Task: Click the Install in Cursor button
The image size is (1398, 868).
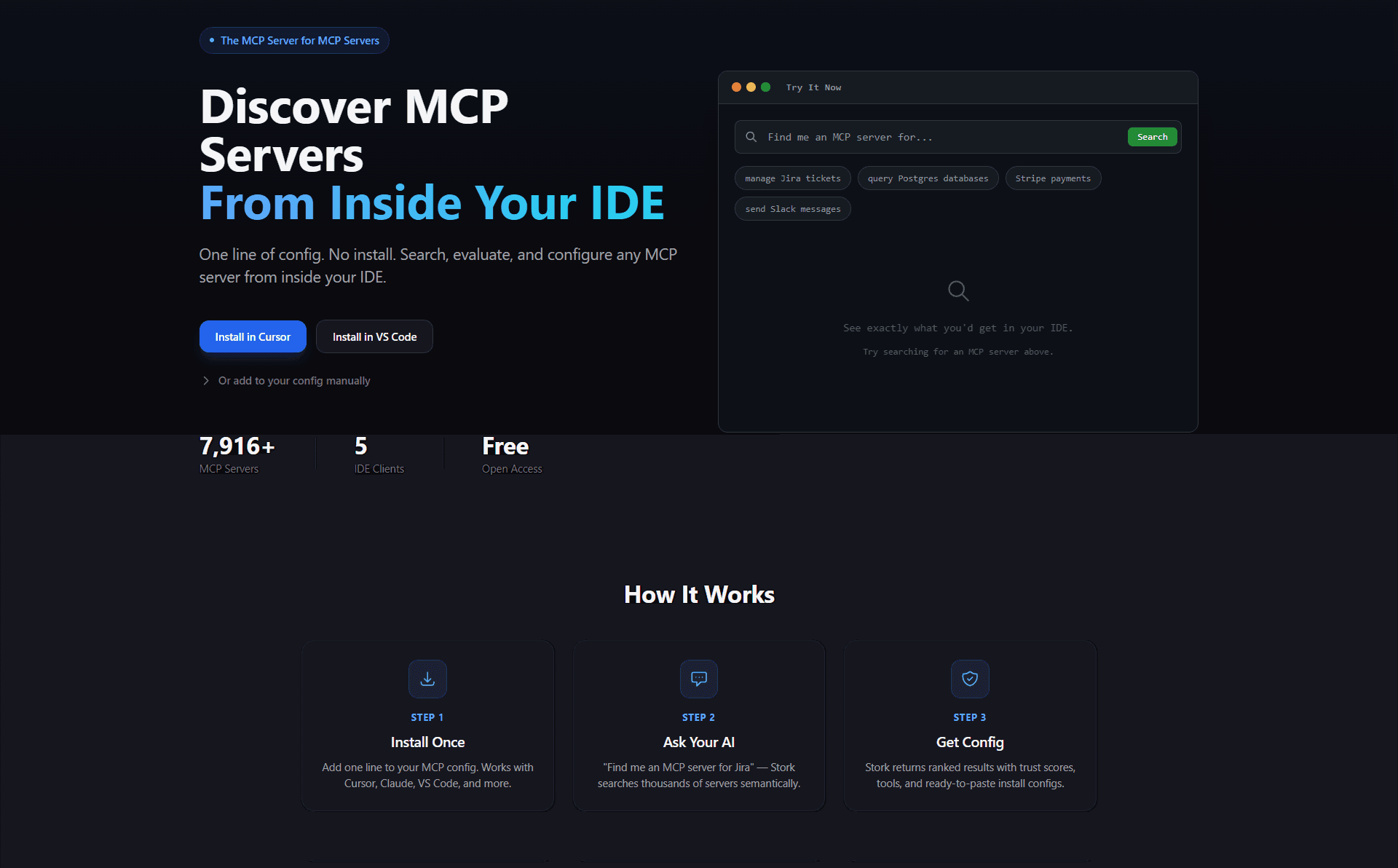Action: pyautogui.click(x=253, y=336)
